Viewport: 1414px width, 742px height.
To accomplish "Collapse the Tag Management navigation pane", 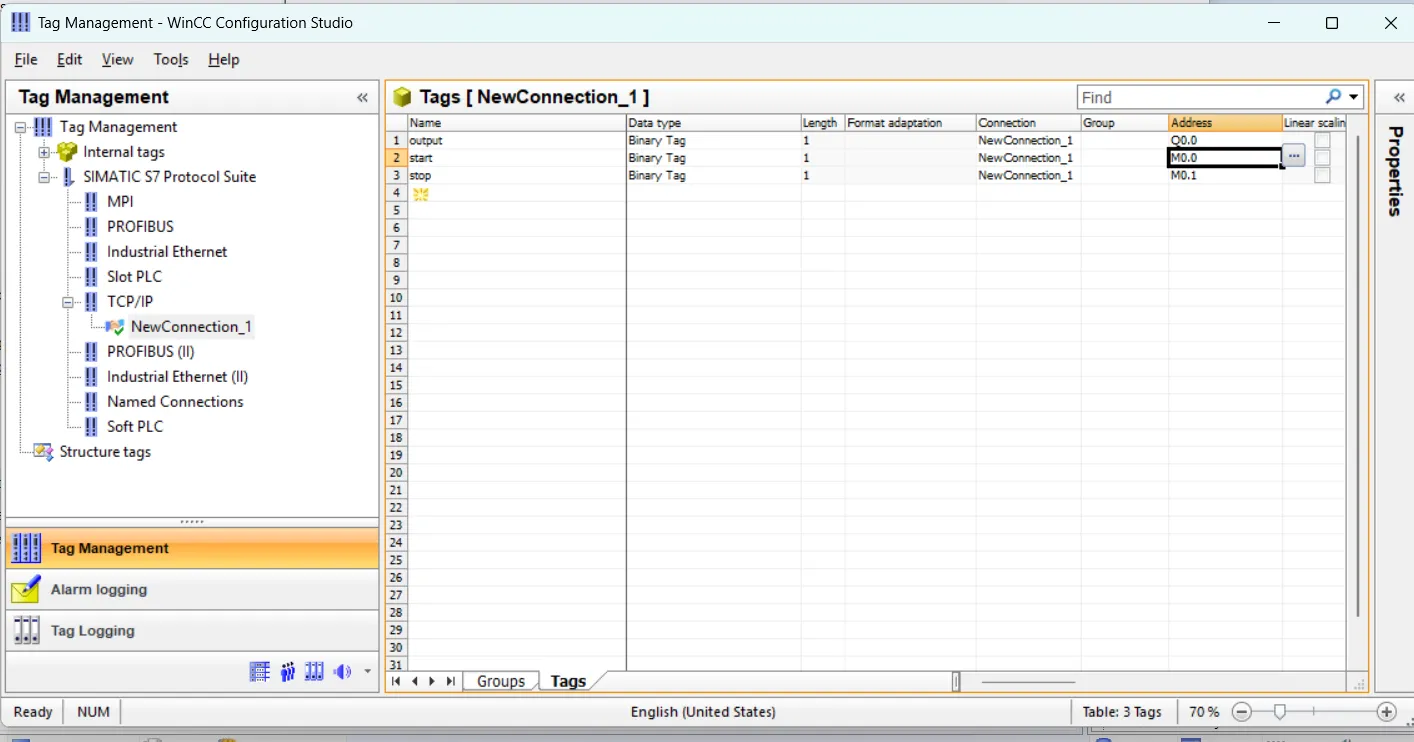I will pos(362,97).
